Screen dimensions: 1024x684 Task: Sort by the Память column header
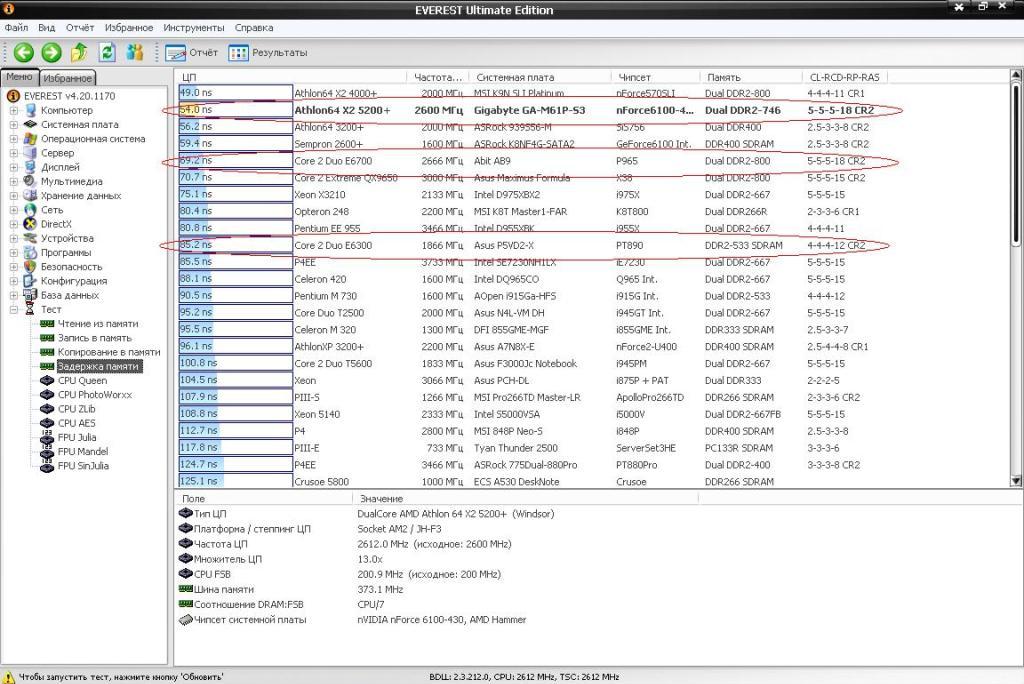[x=752, y=77]
